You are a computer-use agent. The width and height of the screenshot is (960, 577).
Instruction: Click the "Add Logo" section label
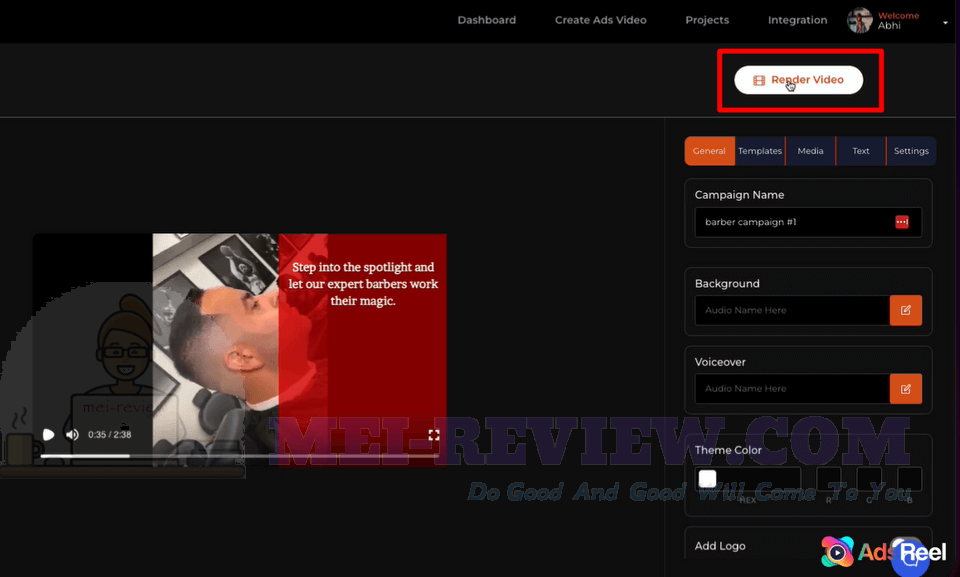(x=720, y=546)
